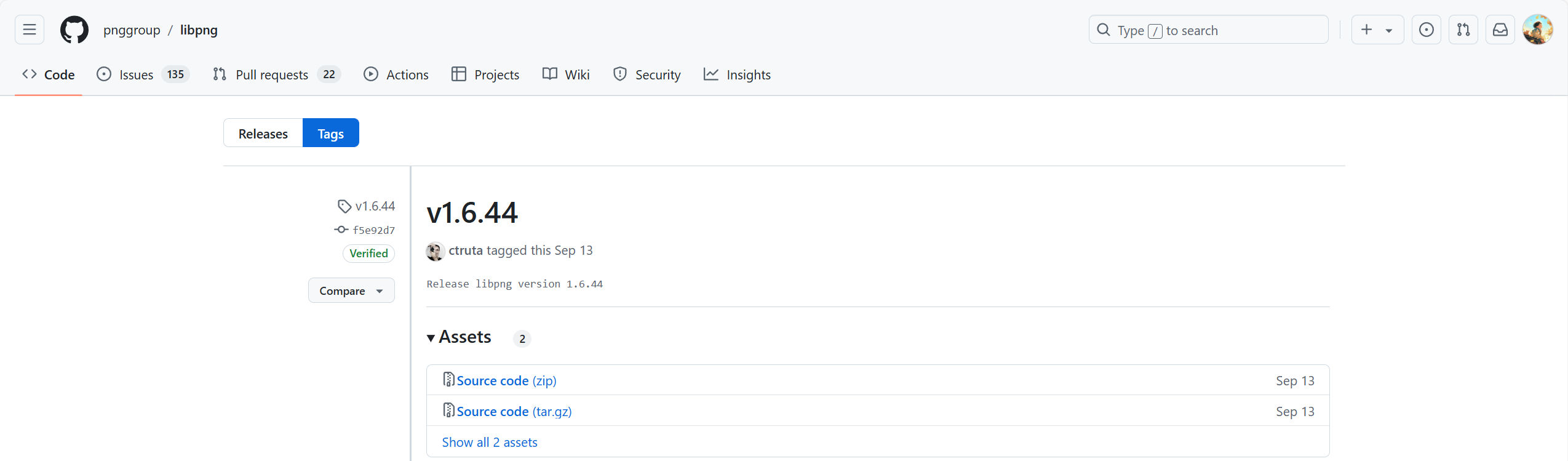Switch to the Wiki tab
1568x461 pixels.
coord(566,74)
